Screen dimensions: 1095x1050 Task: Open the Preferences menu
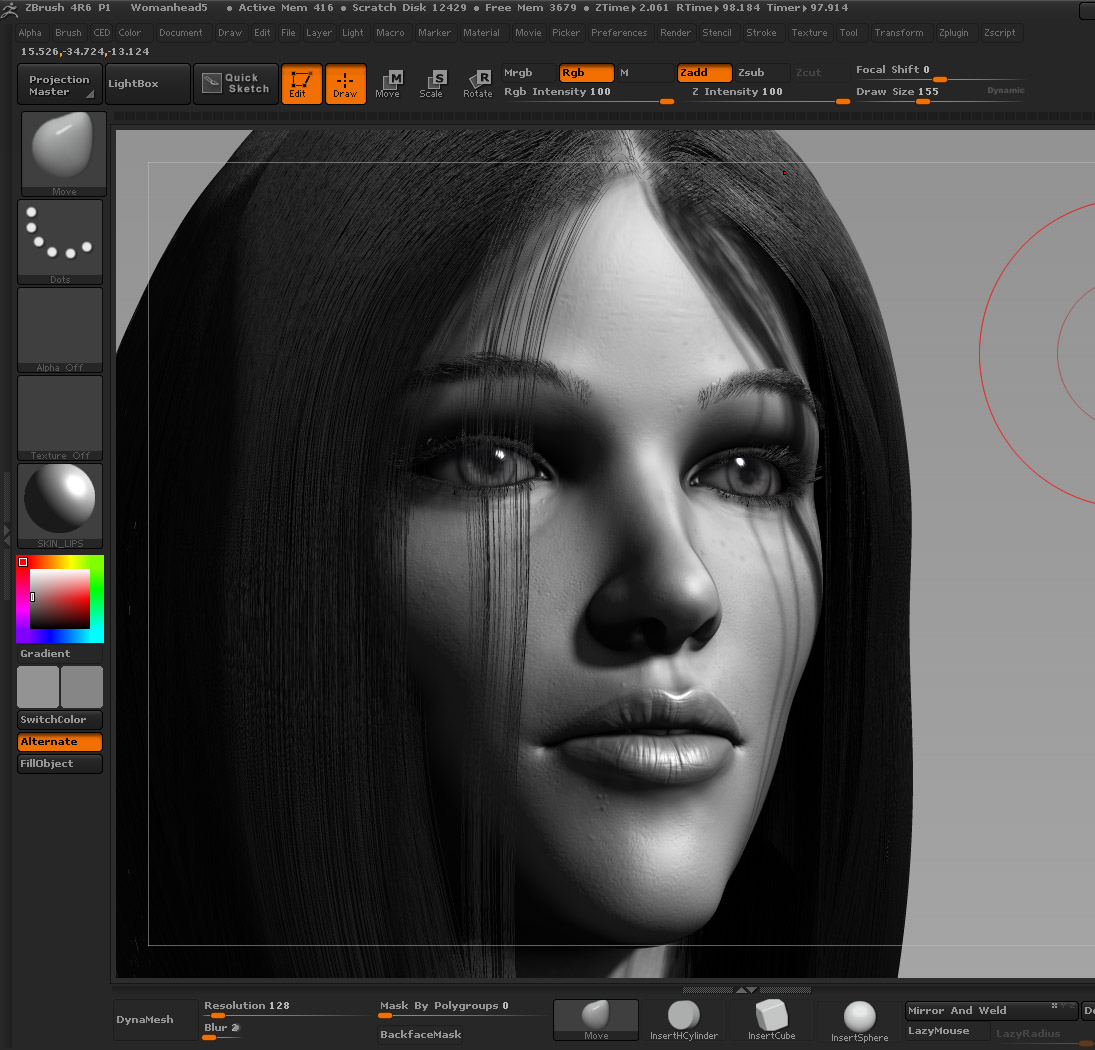619,33
